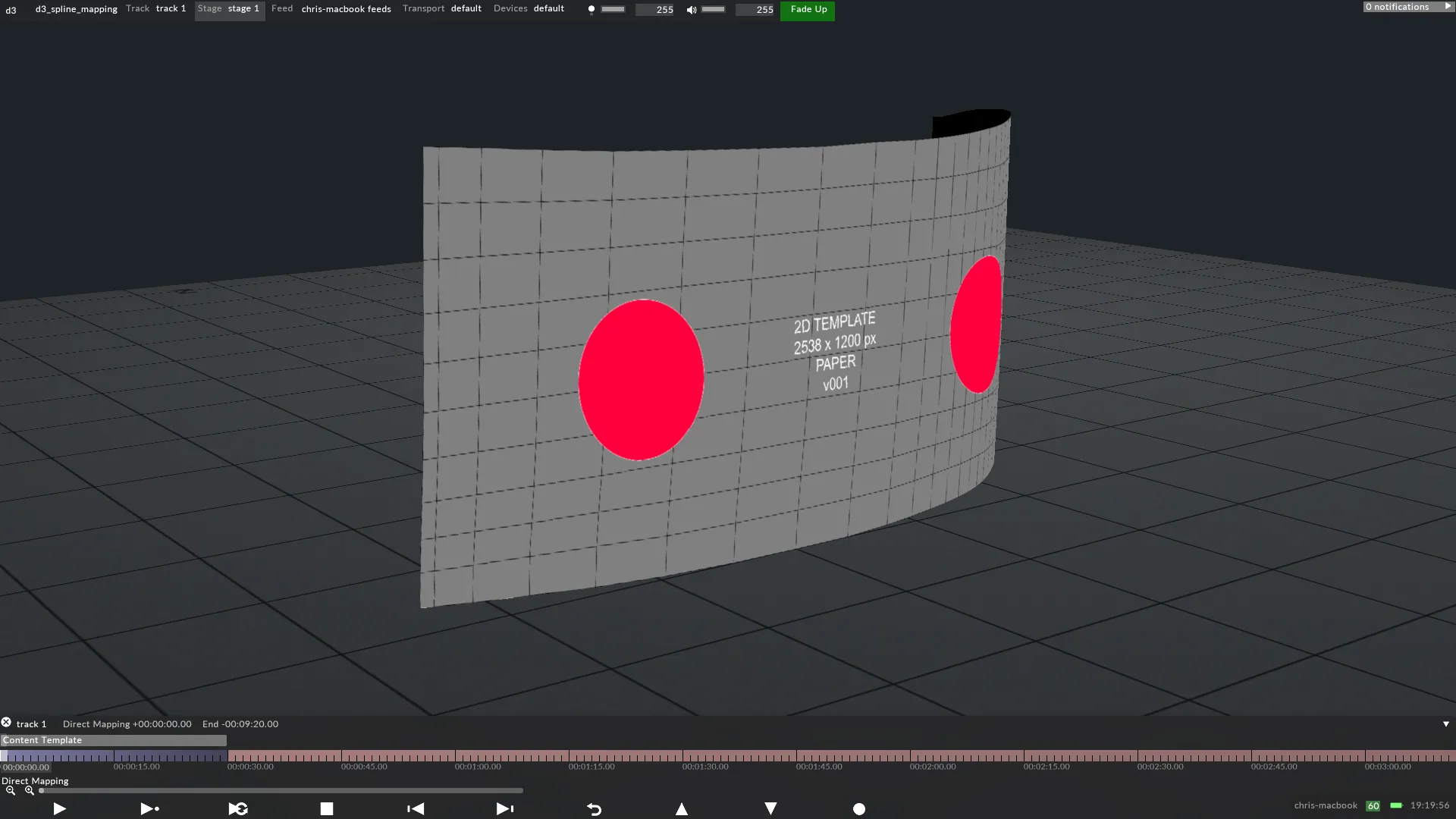Open the Stage menu showing stage 1

coord(229,8)
